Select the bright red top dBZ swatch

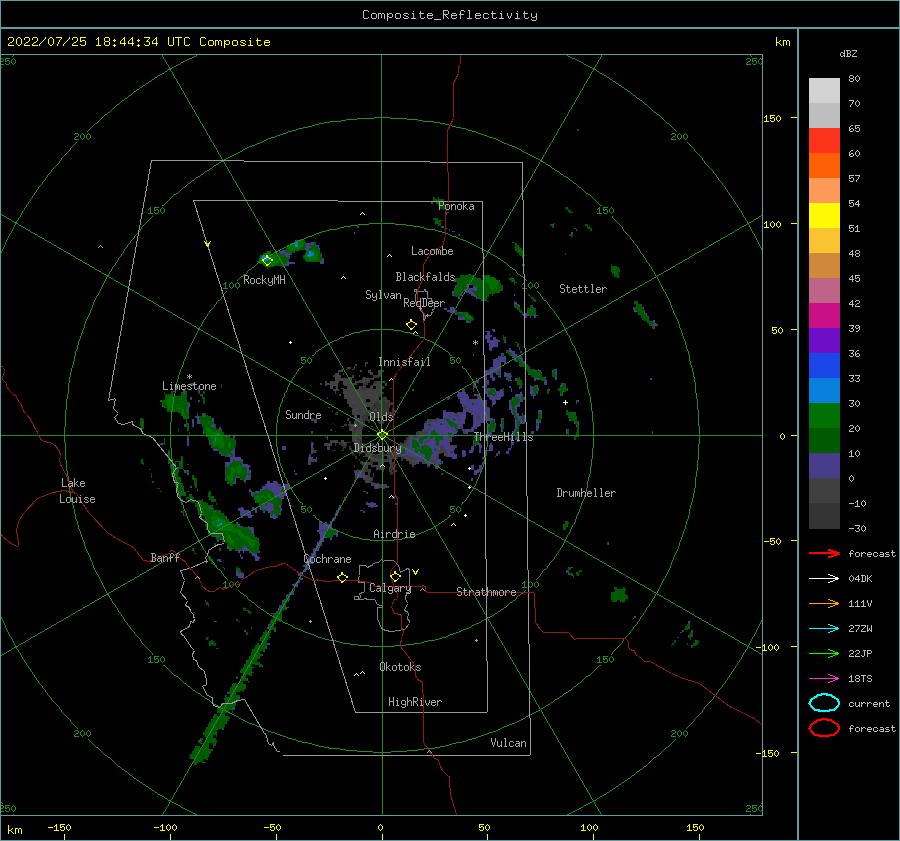pos(824,140)
